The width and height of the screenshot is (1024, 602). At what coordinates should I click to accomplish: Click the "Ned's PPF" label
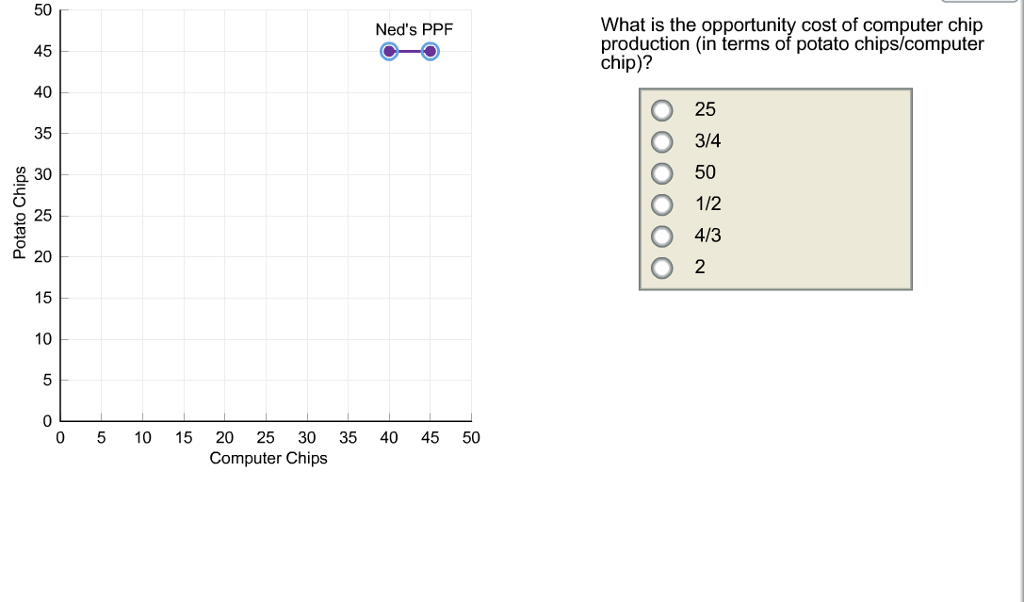pyautogui.click(x=414, y=30)
